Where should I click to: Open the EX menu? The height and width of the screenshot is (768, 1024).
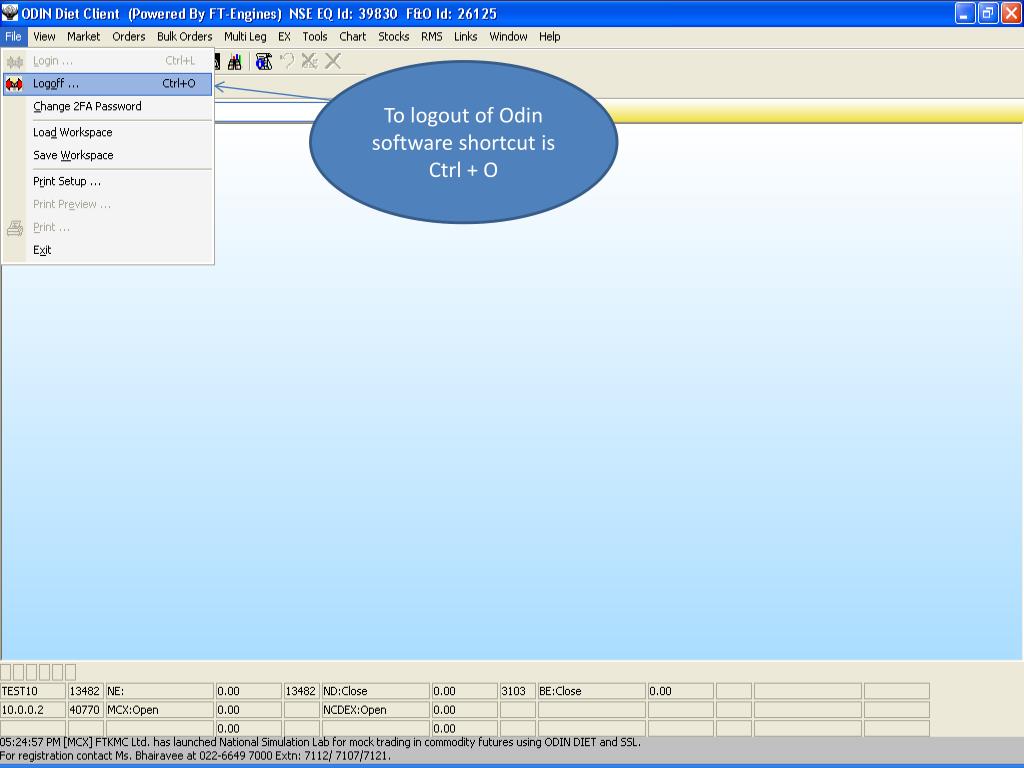(284, 37)
